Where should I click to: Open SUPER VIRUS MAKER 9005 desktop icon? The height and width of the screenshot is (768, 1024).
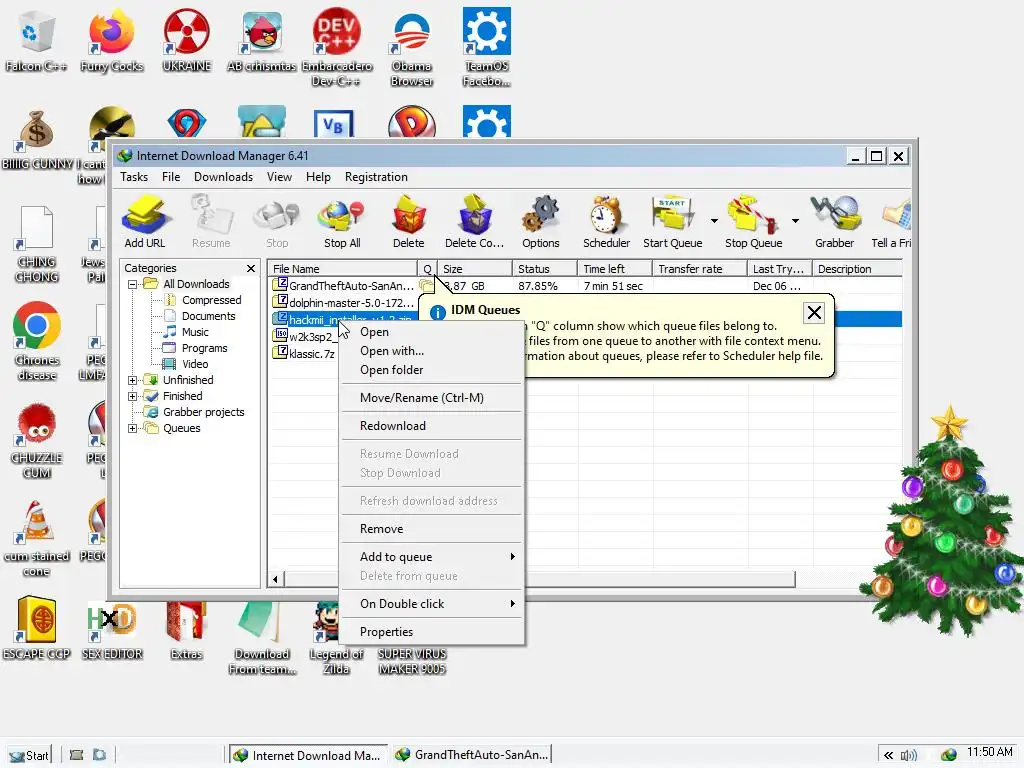coord(412,661)
